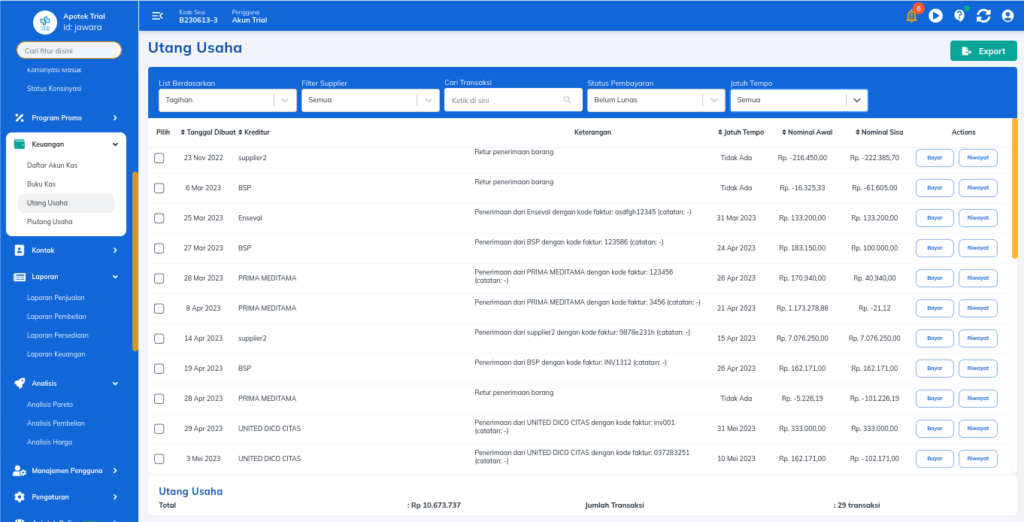Screen dimensions: 1024x522
Task: Tick the checkbox for Enseval row
Action: click(x=159, y=218)
